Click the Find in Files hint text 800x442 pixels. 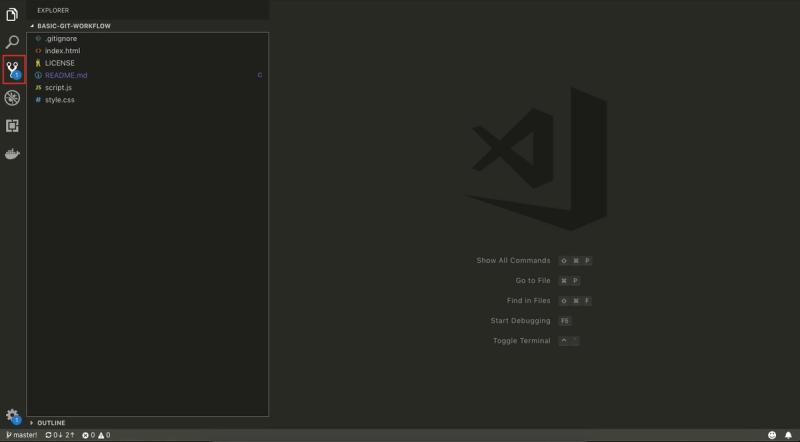[x=529, y=301]
